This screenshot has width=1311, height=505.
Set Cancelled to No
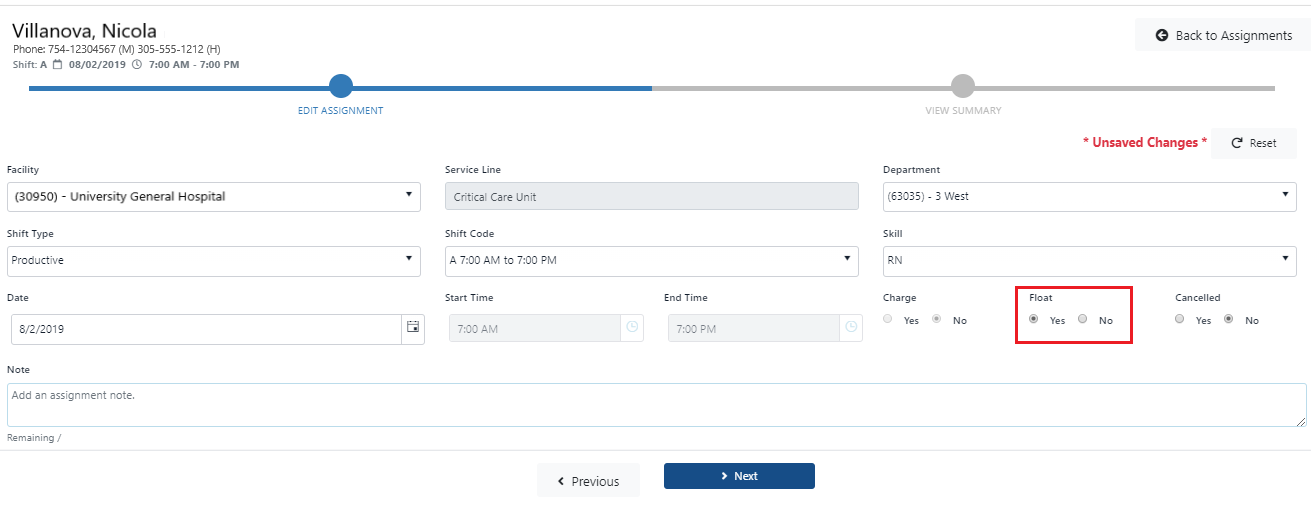[x=1229, y=319]
